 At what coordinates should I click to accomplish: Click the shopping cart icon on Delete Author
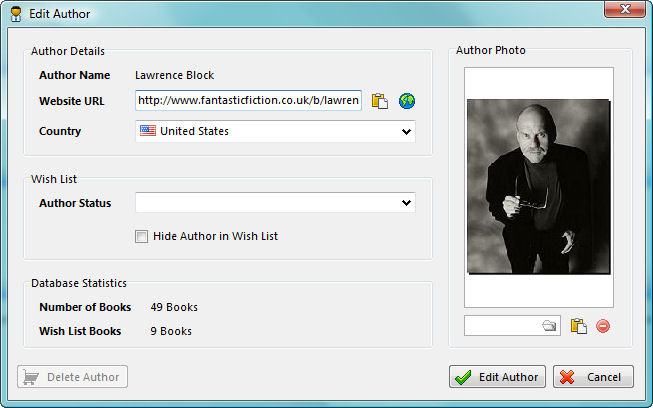[31, 377]
